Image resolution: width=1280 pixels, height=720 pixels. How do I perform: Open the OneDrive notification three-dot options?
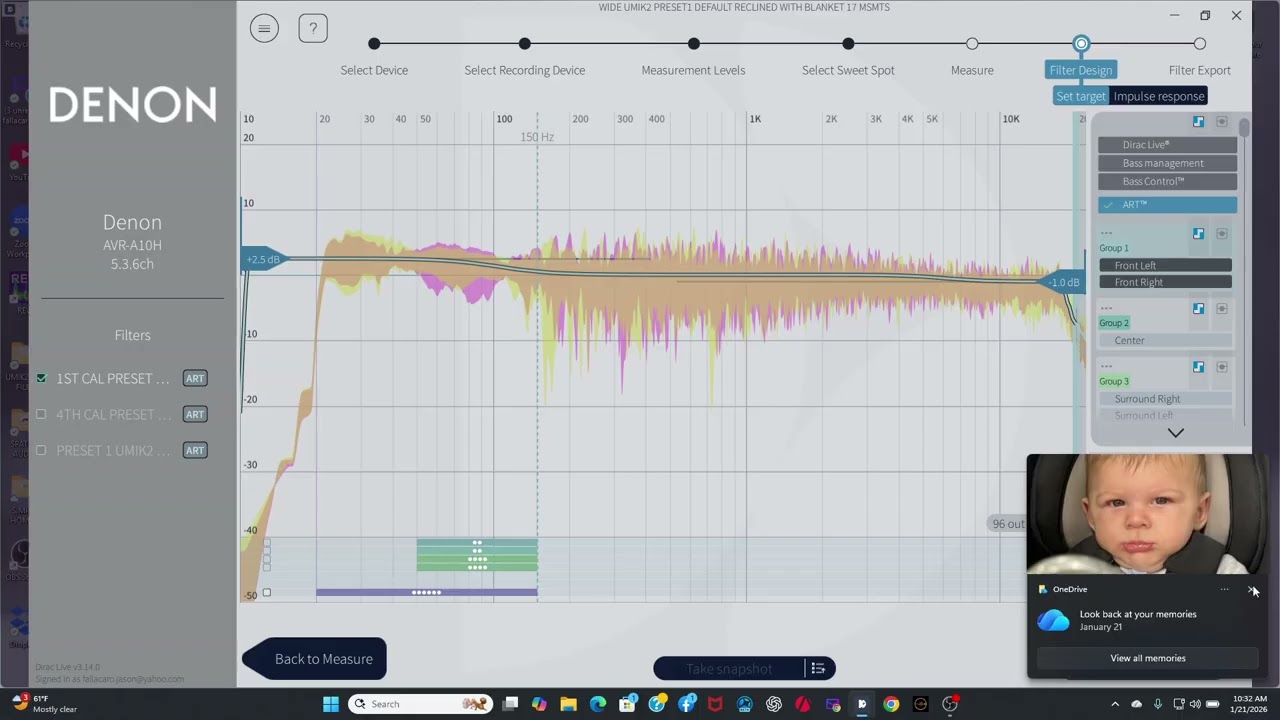[1224, 590]
